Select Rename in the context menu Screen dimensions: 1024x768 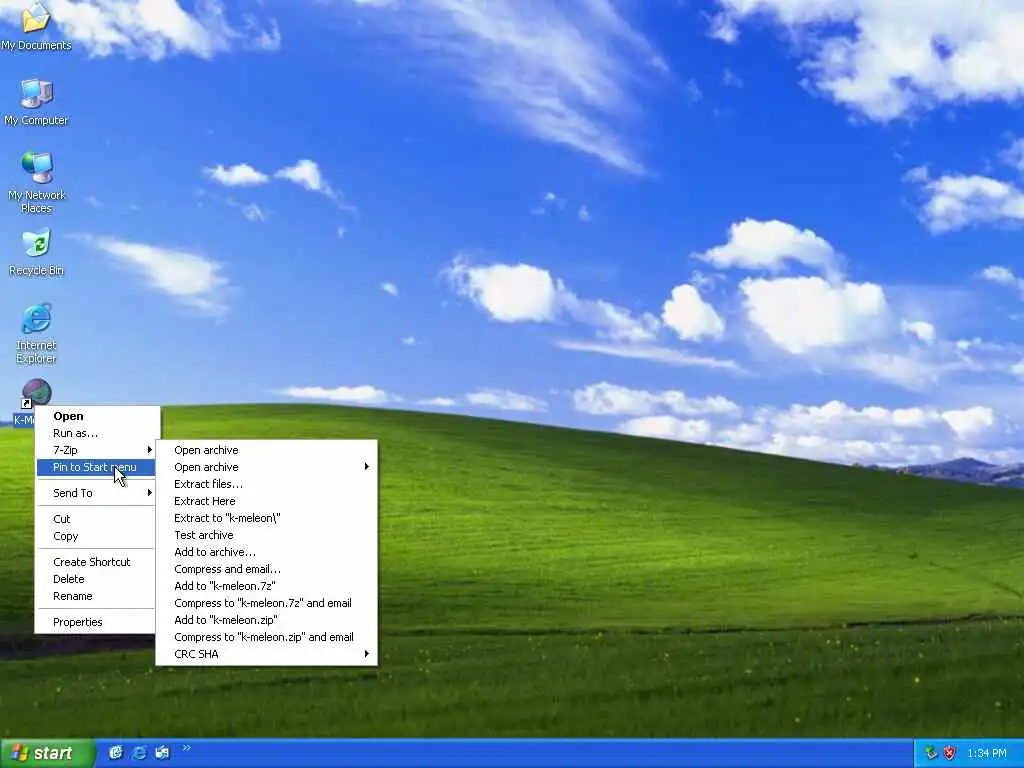point(95,596)
